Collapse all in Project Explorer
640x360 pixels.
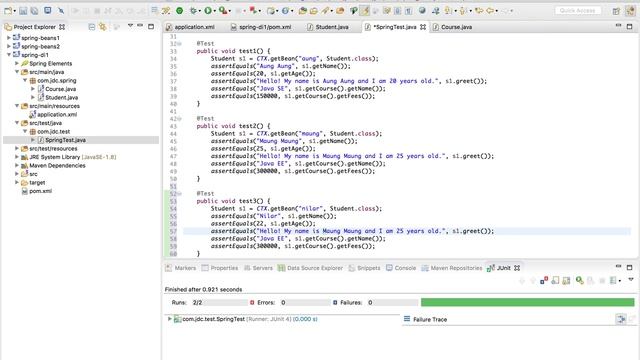point(92,27)
